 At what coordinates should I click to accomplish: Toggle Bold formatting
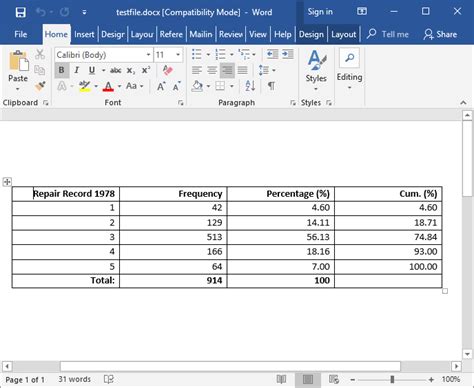[x=61, y=70]
